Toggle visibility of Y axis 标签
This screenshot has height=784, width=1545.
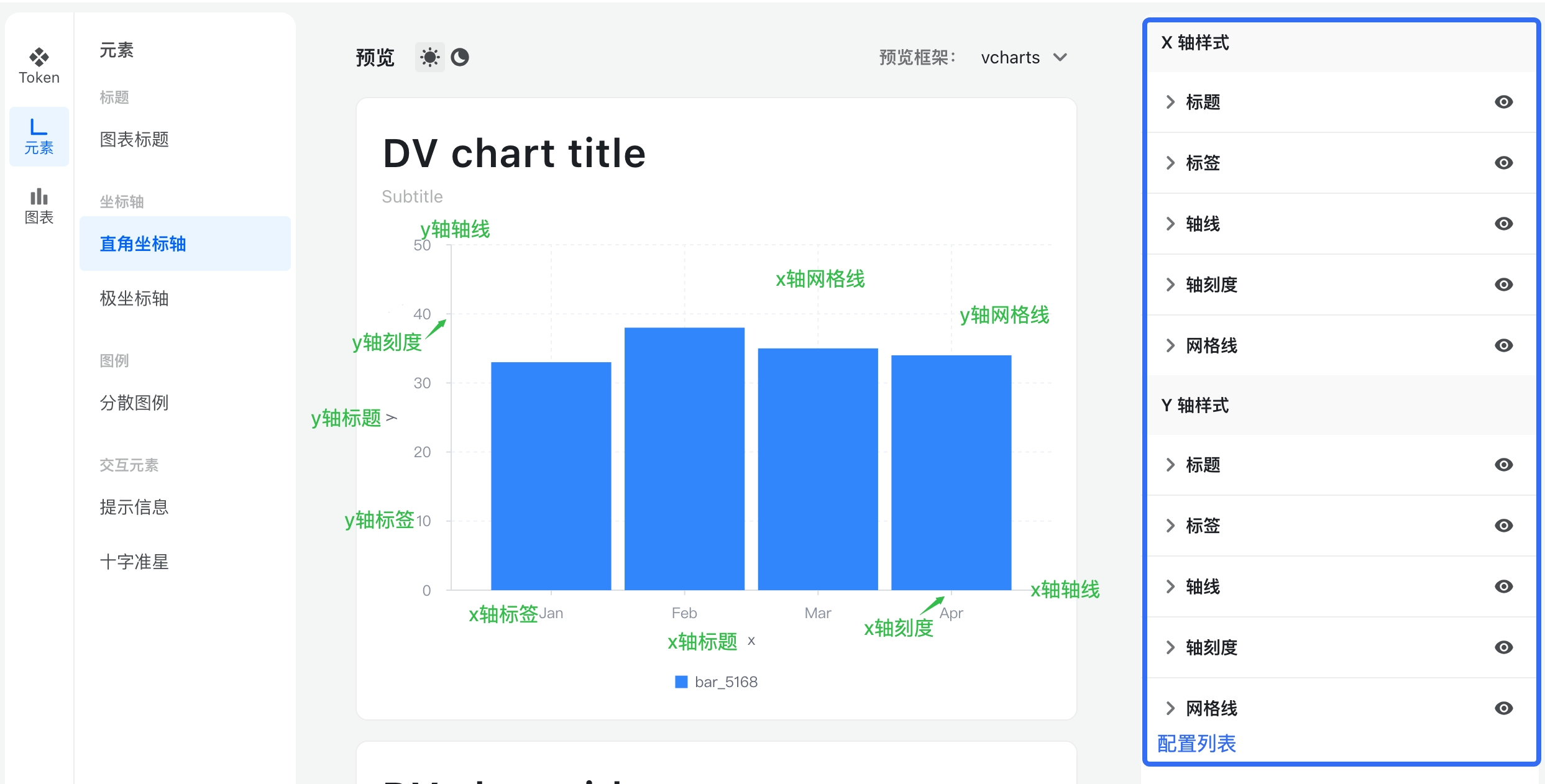click(x=1503, y=526)
